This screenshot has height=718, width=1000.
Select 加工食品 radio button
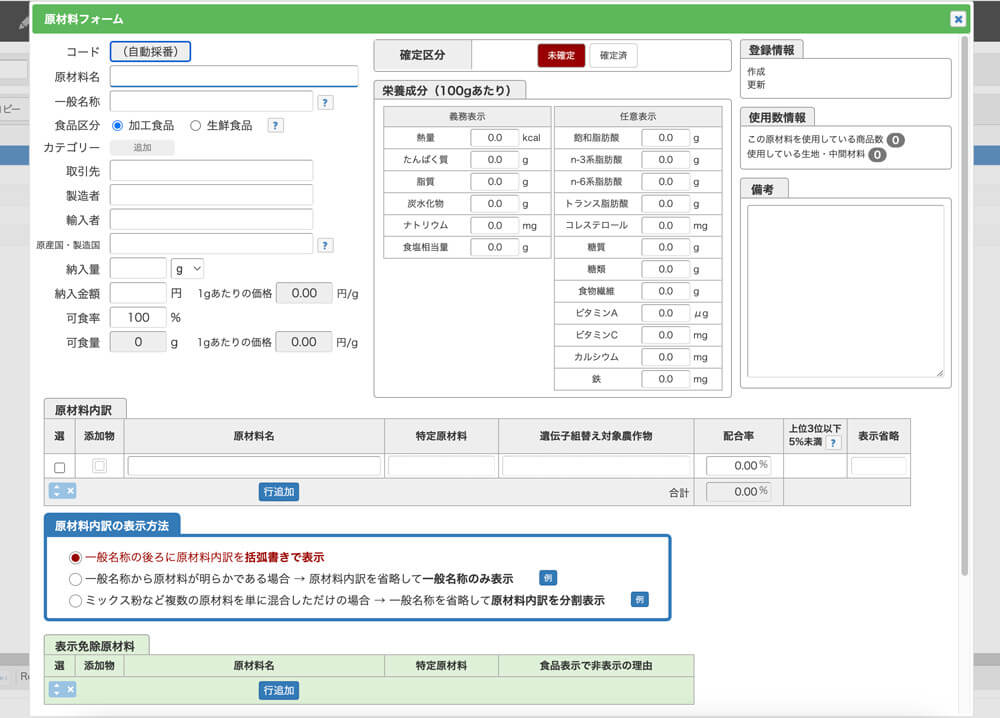[117, 126]
